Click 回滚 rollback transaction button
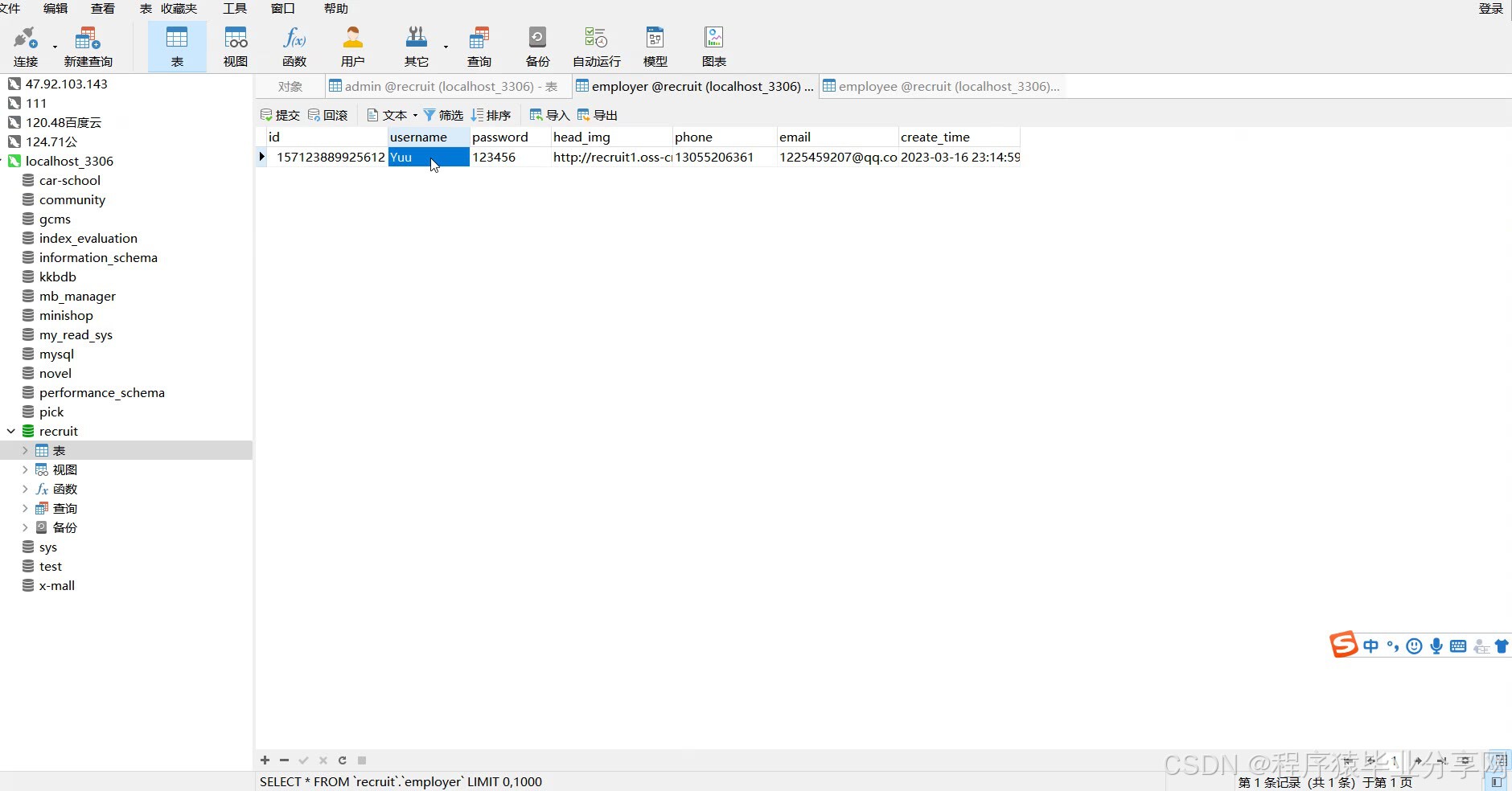 (x=328, y=115)
